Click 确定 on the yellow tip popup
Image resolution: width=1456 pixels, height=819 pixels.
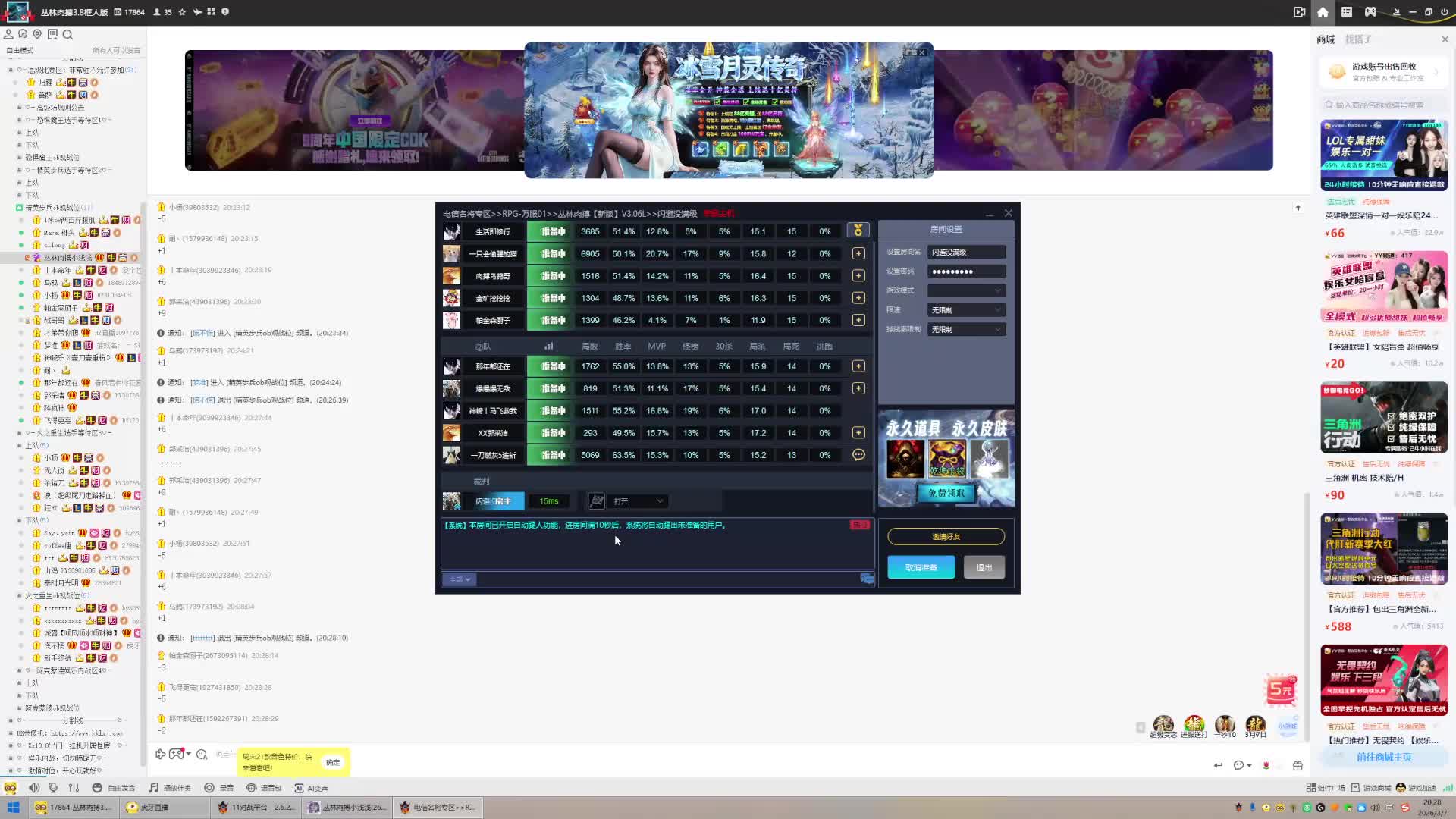(x=333, y=762)
